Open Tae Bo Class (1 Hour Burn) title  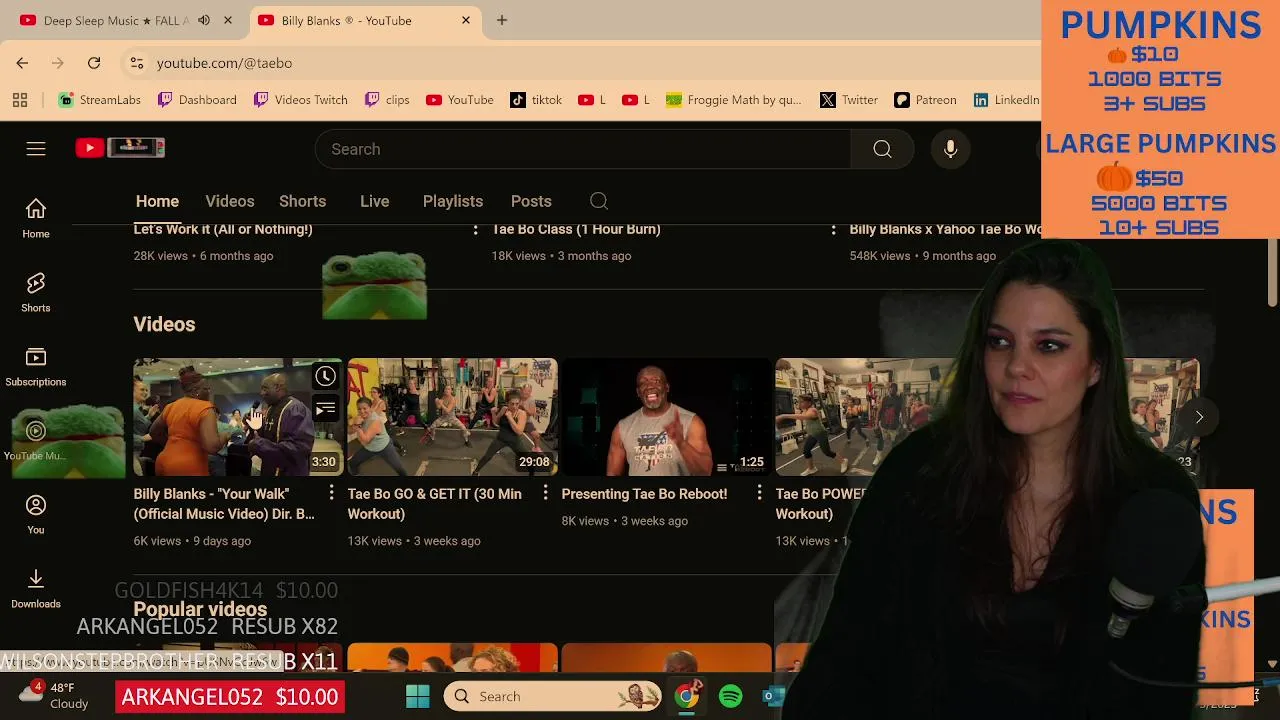coord(576,229)
